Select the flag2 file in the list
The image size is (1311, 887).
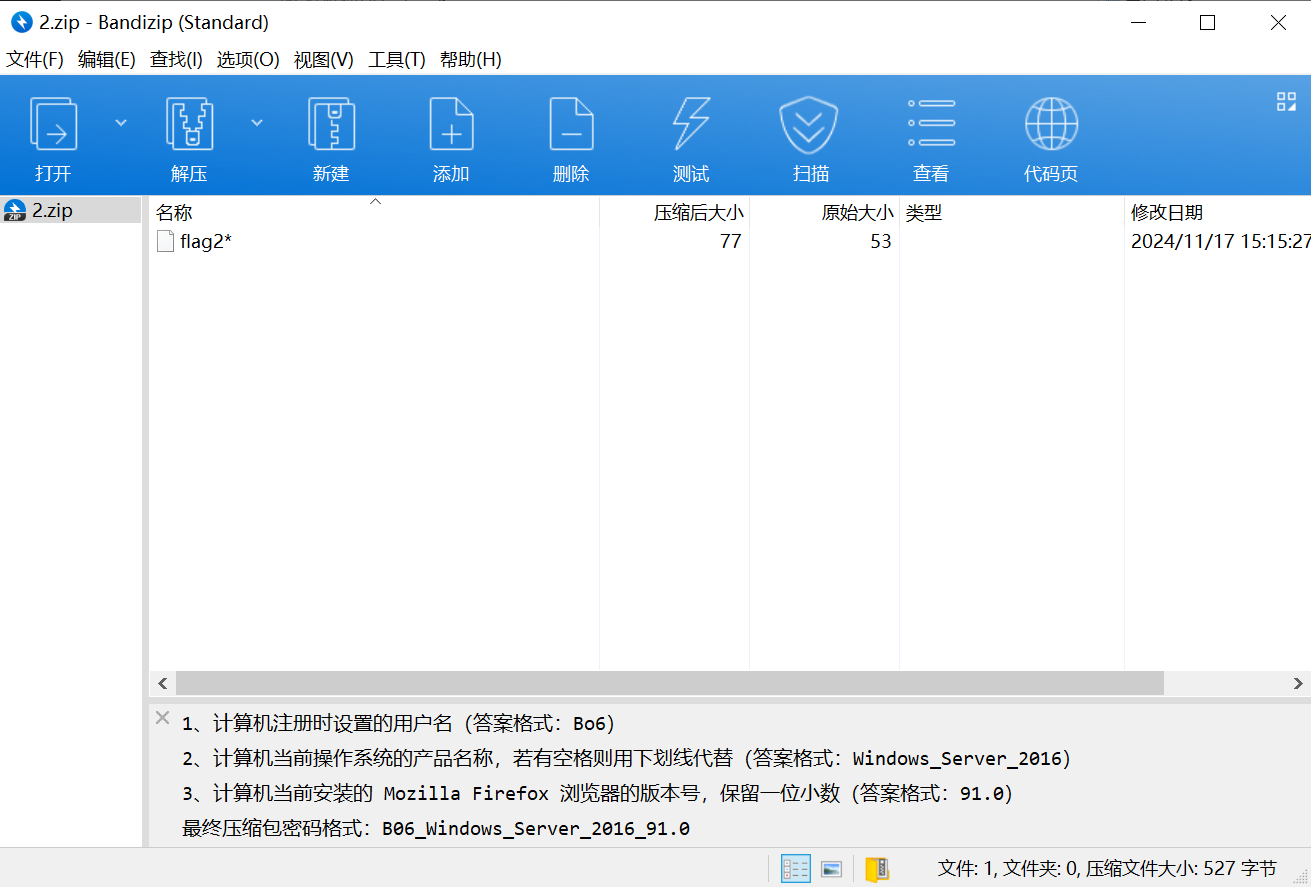coord(206,241)
